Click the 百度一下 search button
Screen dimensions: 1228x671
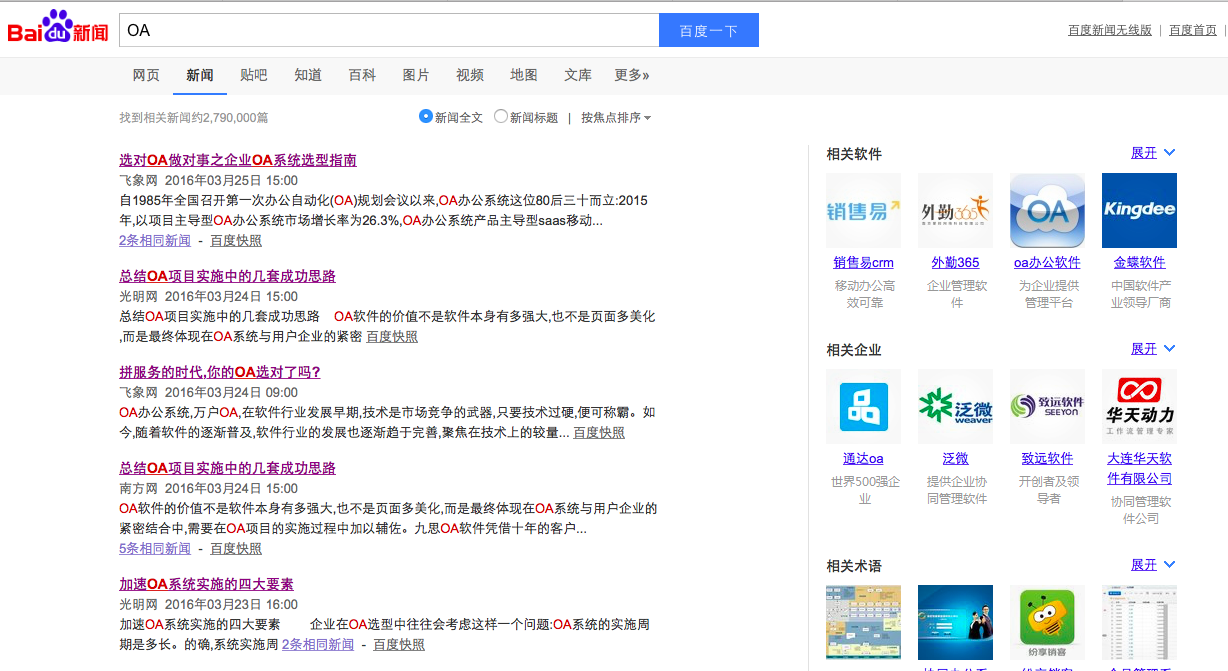(x=708, y=30)
